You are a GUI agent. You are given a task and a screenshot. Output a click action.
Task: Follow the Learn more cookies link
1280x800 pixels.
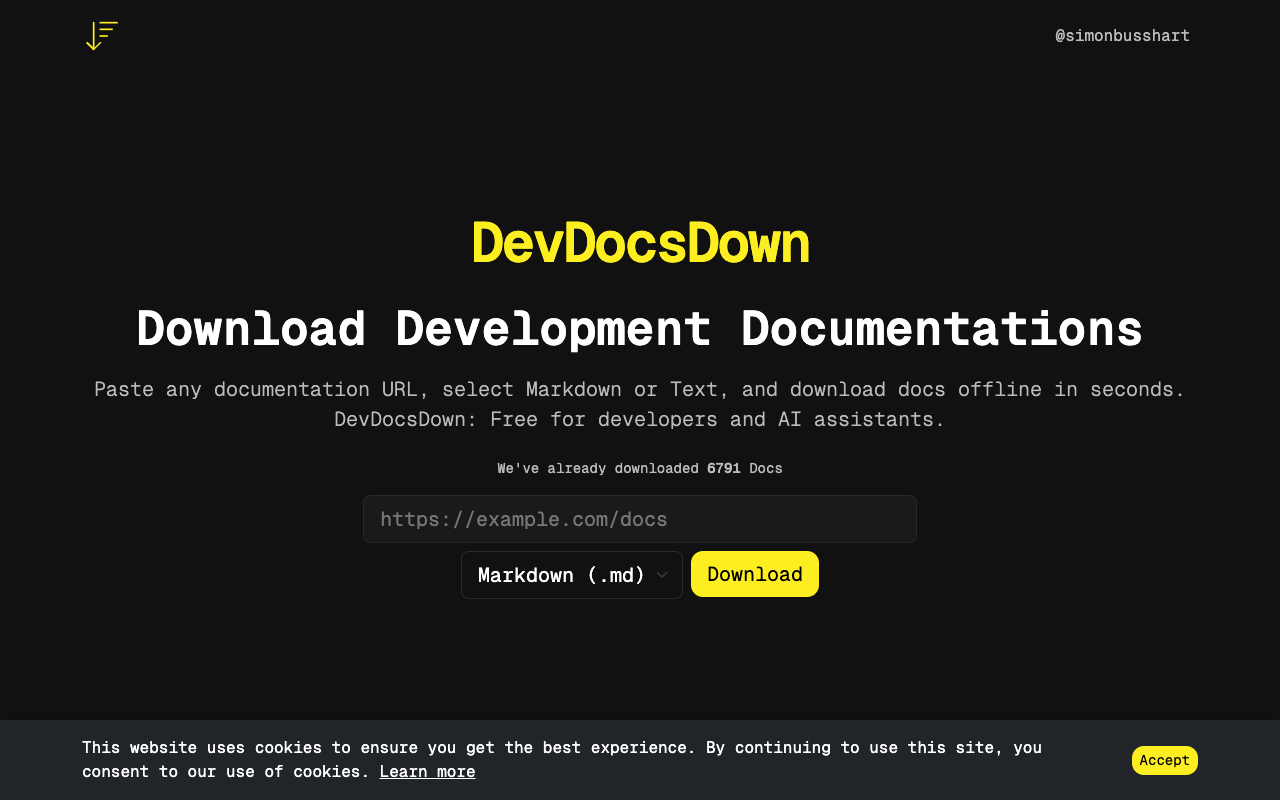(x=427, y=771)
